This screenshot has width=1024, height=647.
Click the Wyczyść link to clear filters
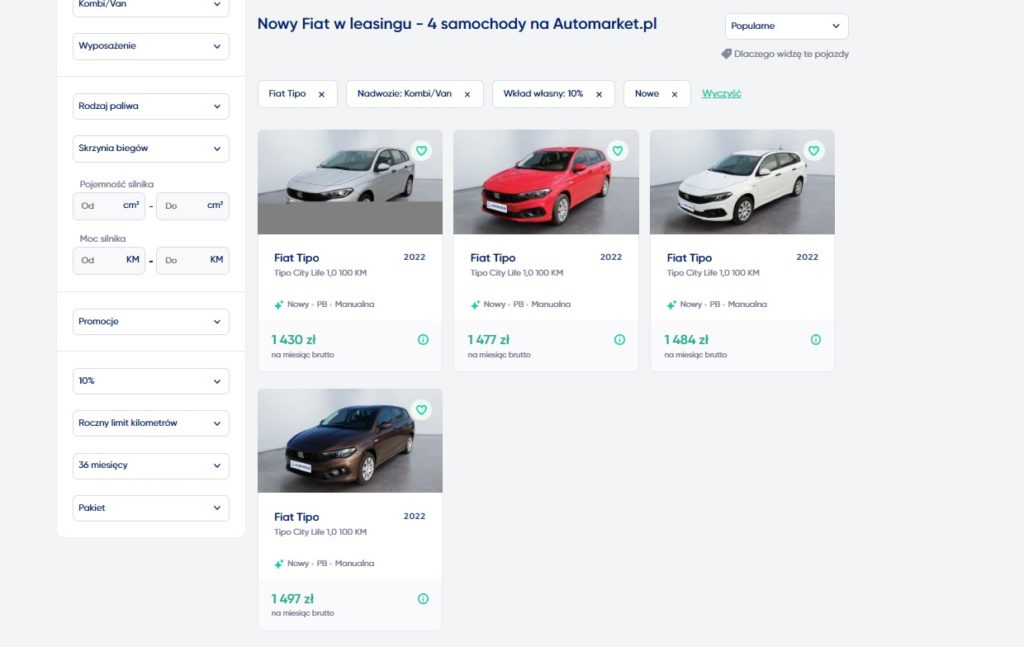pos(721,93)
